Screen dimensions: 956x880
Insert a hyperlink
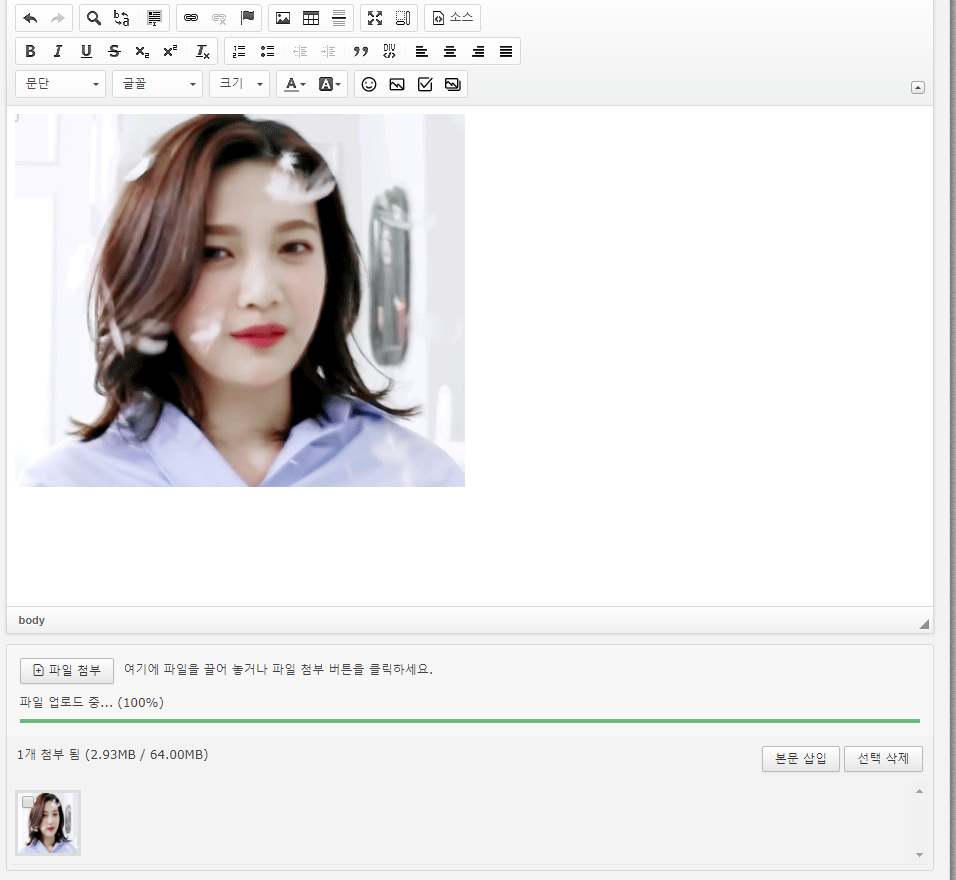pos(191,18)
